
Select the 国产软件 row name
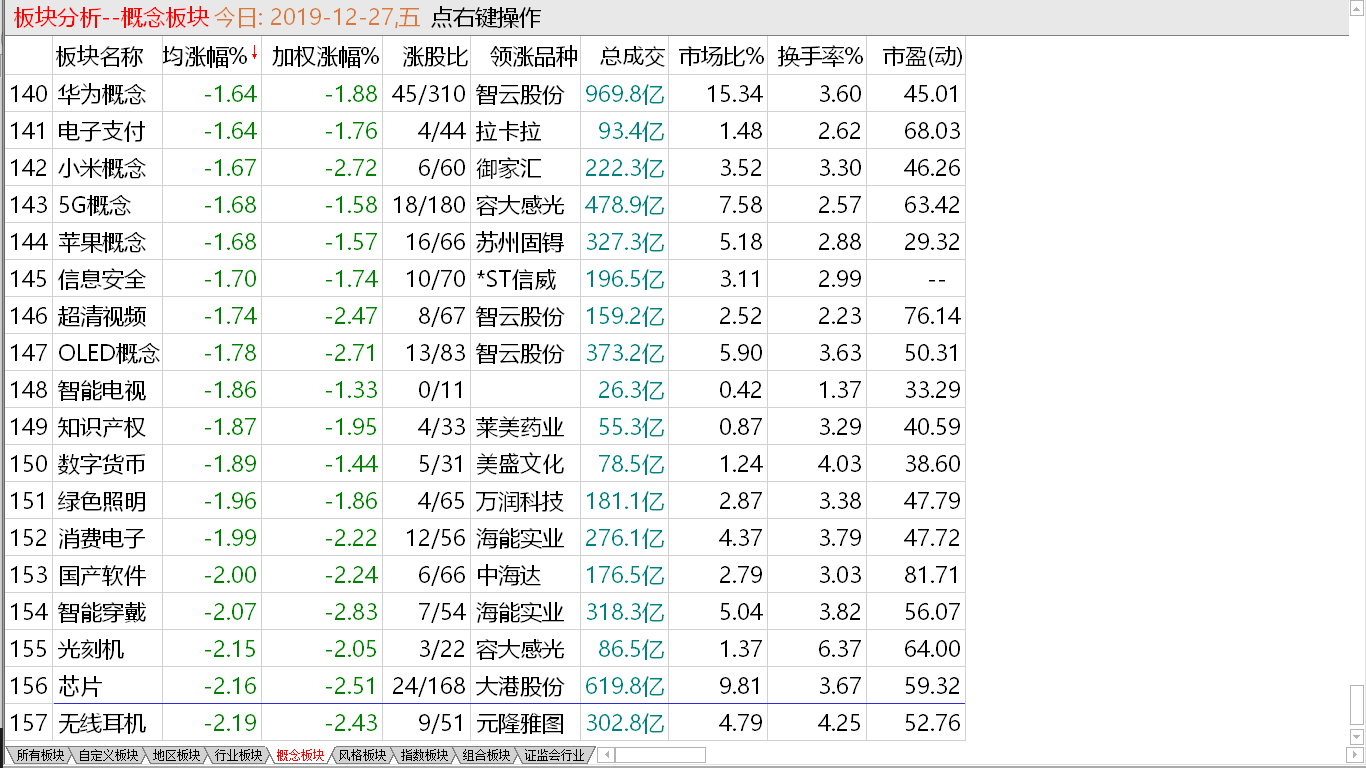coord(101,575)
